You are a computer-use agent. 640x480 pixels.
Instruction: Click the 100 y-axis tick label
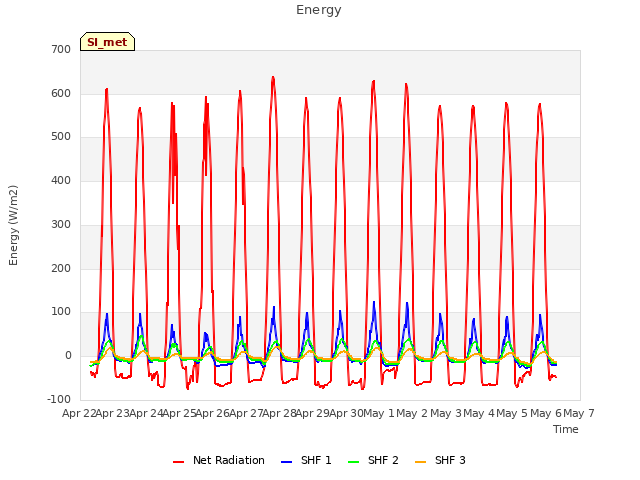[61, 312]
